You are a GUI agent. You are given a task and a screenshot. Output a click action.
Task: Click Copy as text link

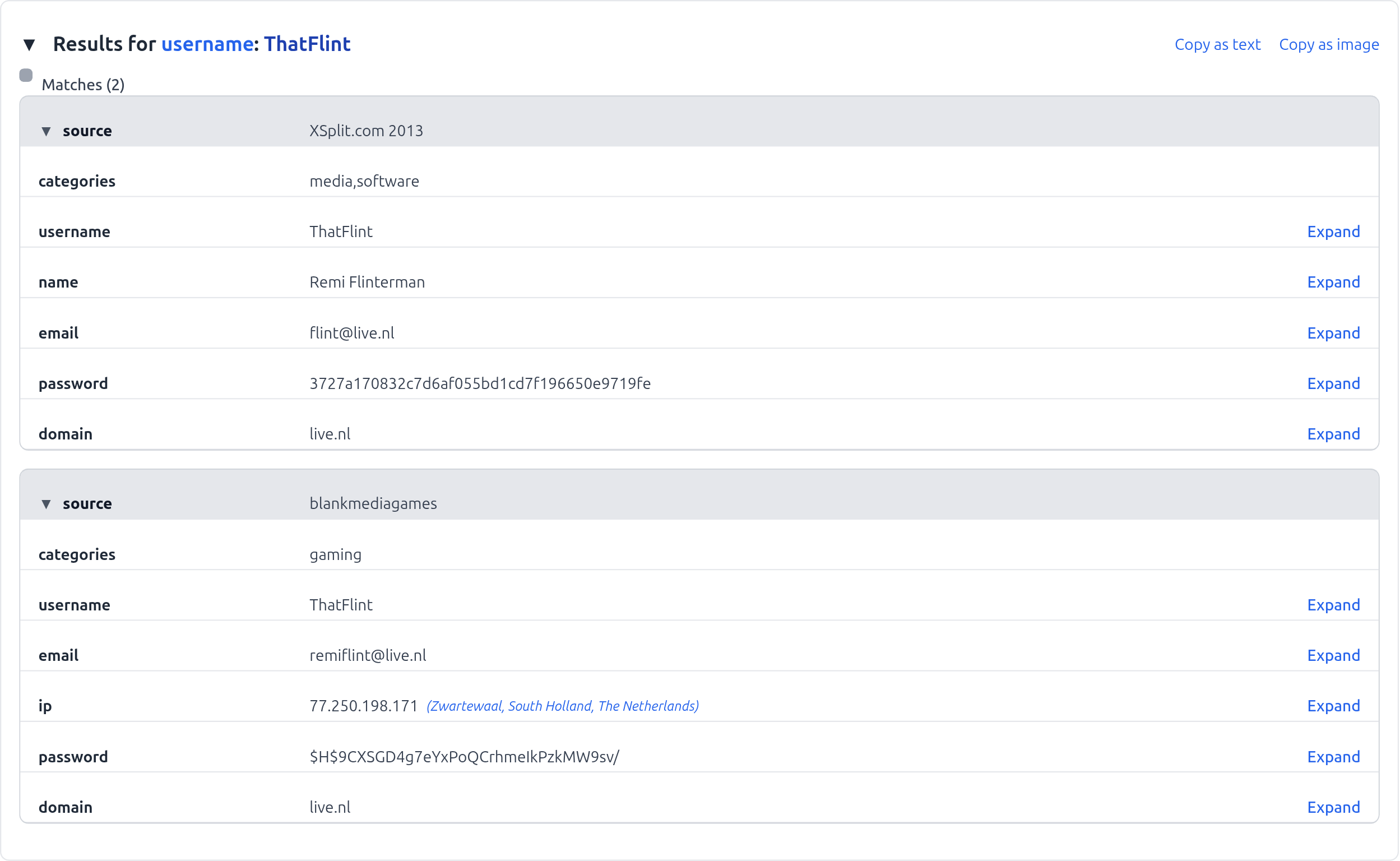pyautogui.click(x=1218, y=44)
